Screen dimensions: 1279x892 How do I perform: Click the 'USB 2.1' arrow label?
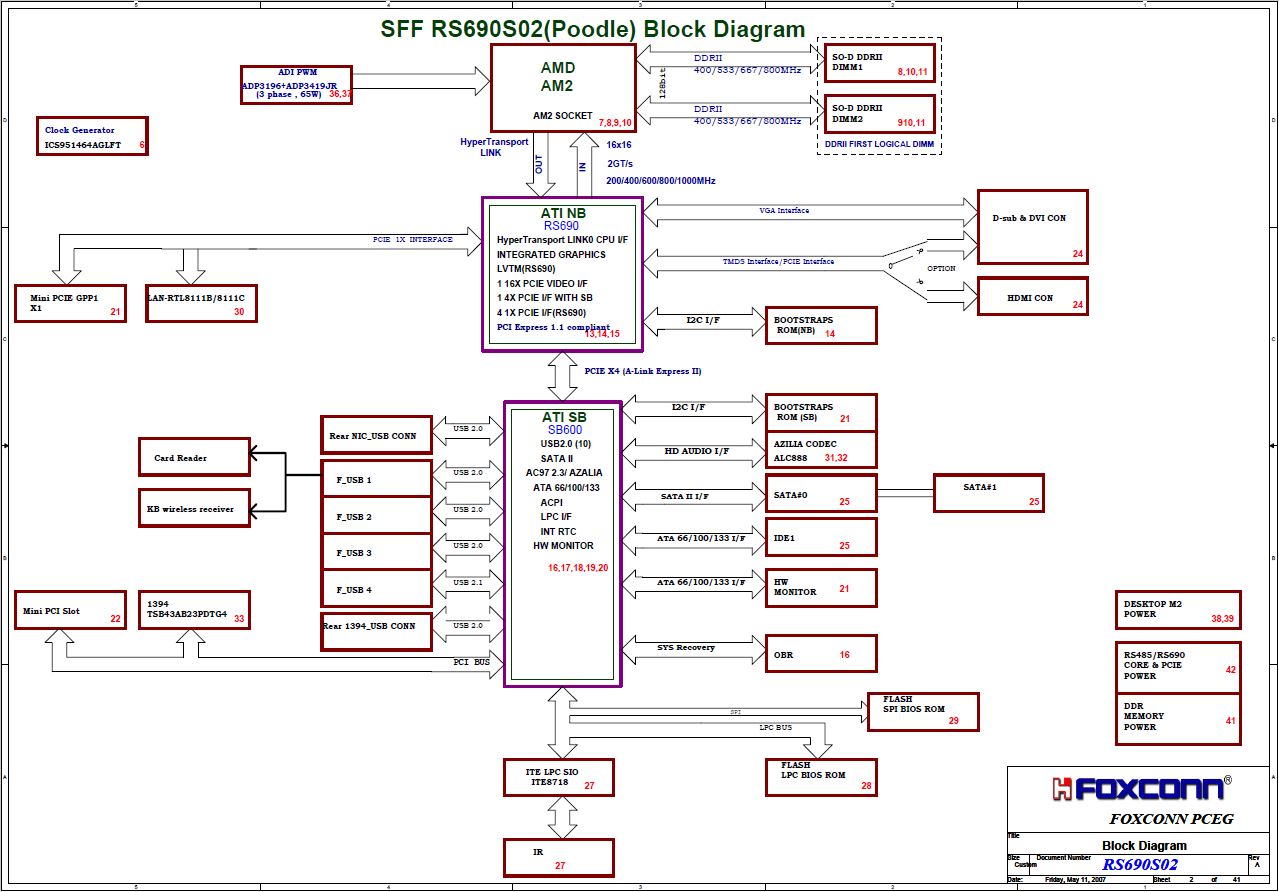468,582
